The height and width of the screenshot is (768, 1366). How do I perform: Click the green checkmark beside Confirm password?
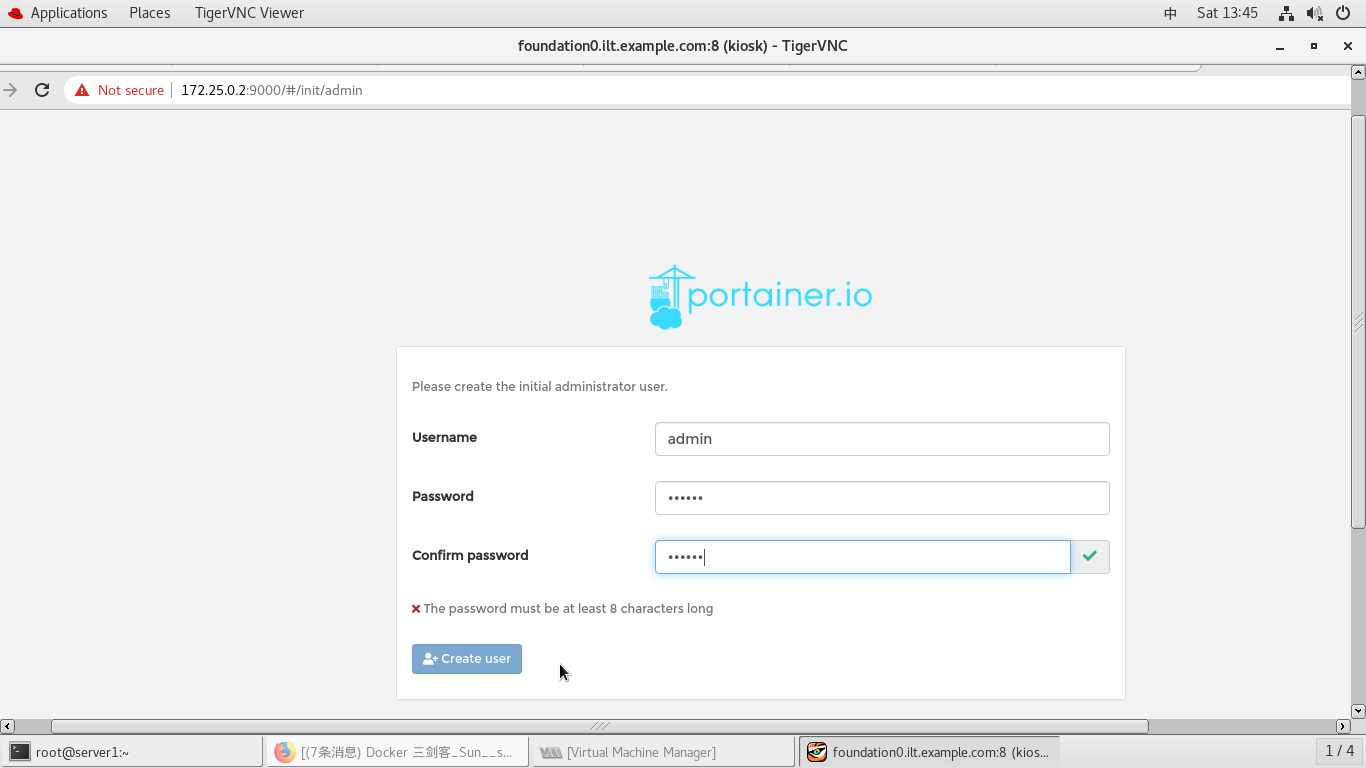pos(1090,557)
